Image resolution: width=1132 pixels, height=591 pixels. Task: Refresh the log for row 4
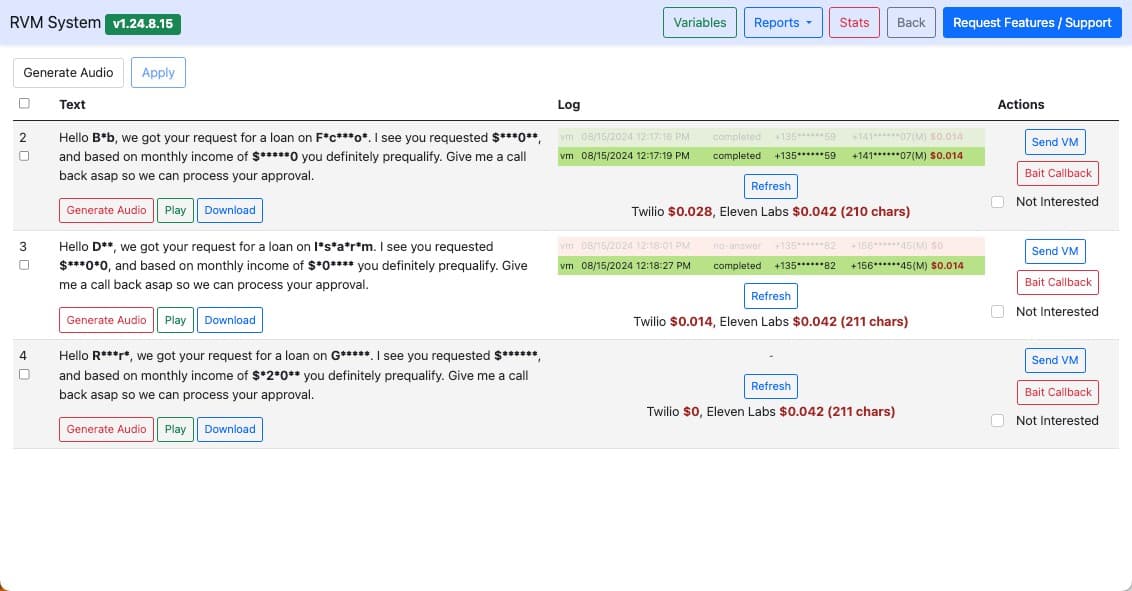(x=771, y=386)
